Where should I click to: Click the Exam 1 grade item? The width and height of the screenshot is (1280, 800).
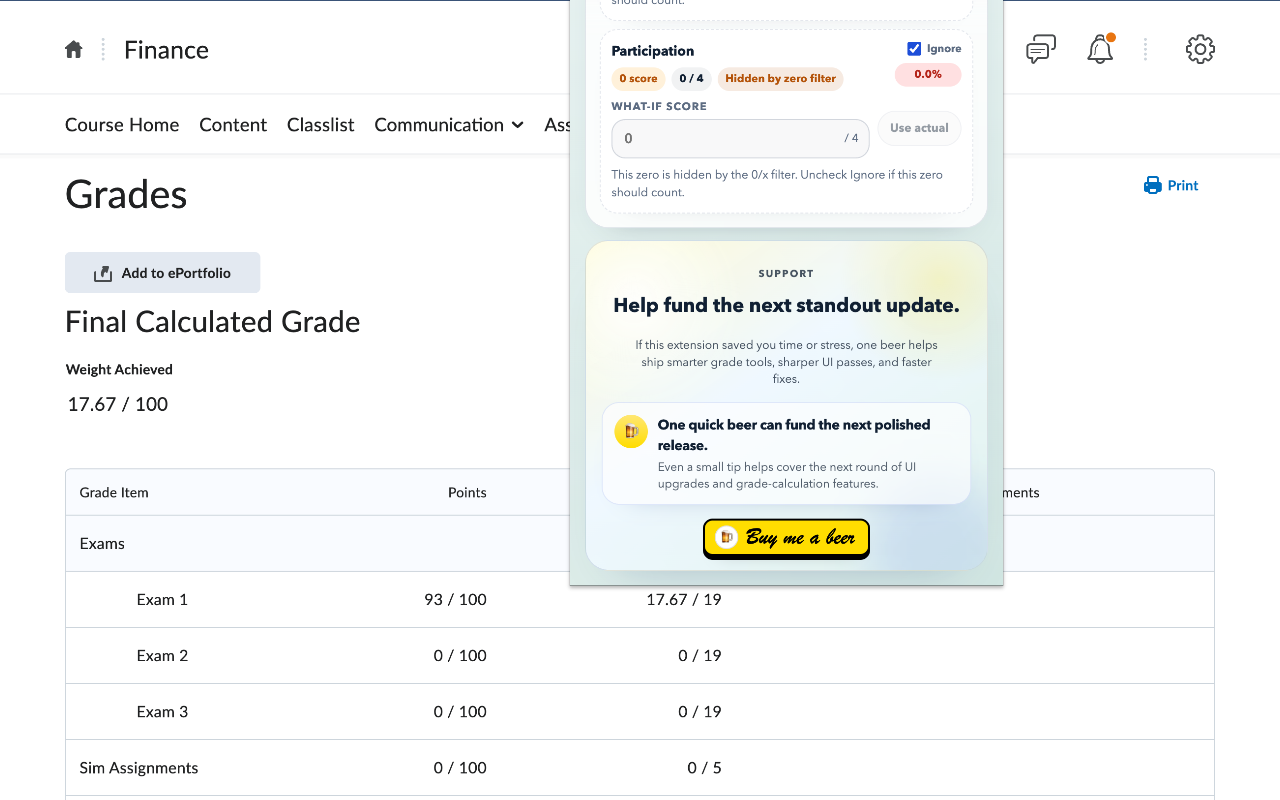162,600
